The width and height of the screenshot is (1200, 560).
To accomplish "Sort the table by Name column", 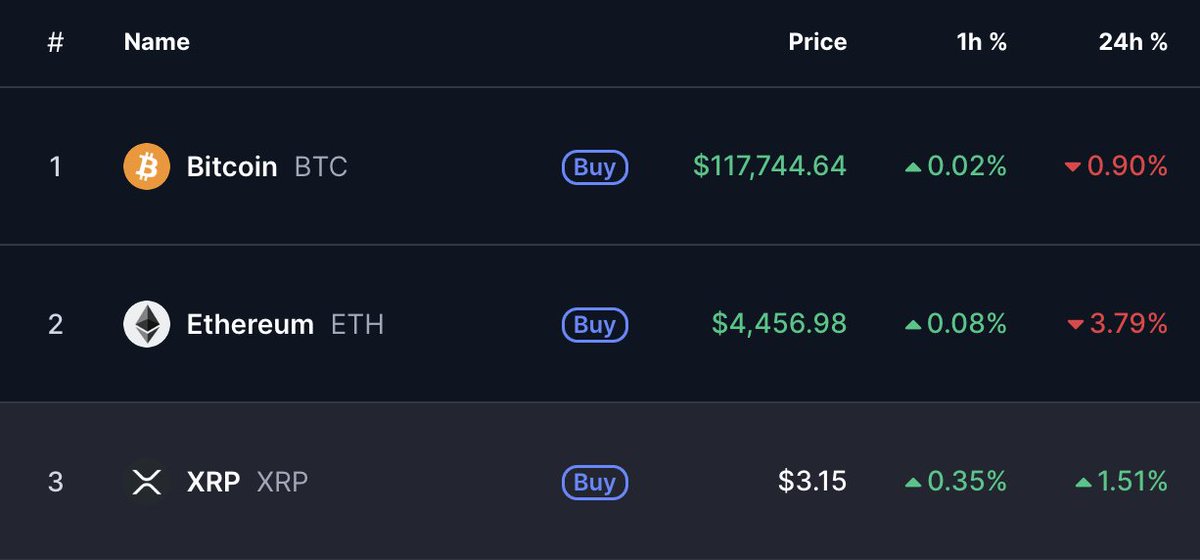I will [x=157, y=42].
